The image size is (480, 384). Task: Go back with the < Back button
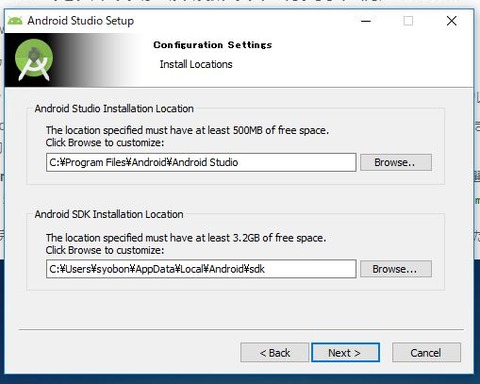point(275,352)
